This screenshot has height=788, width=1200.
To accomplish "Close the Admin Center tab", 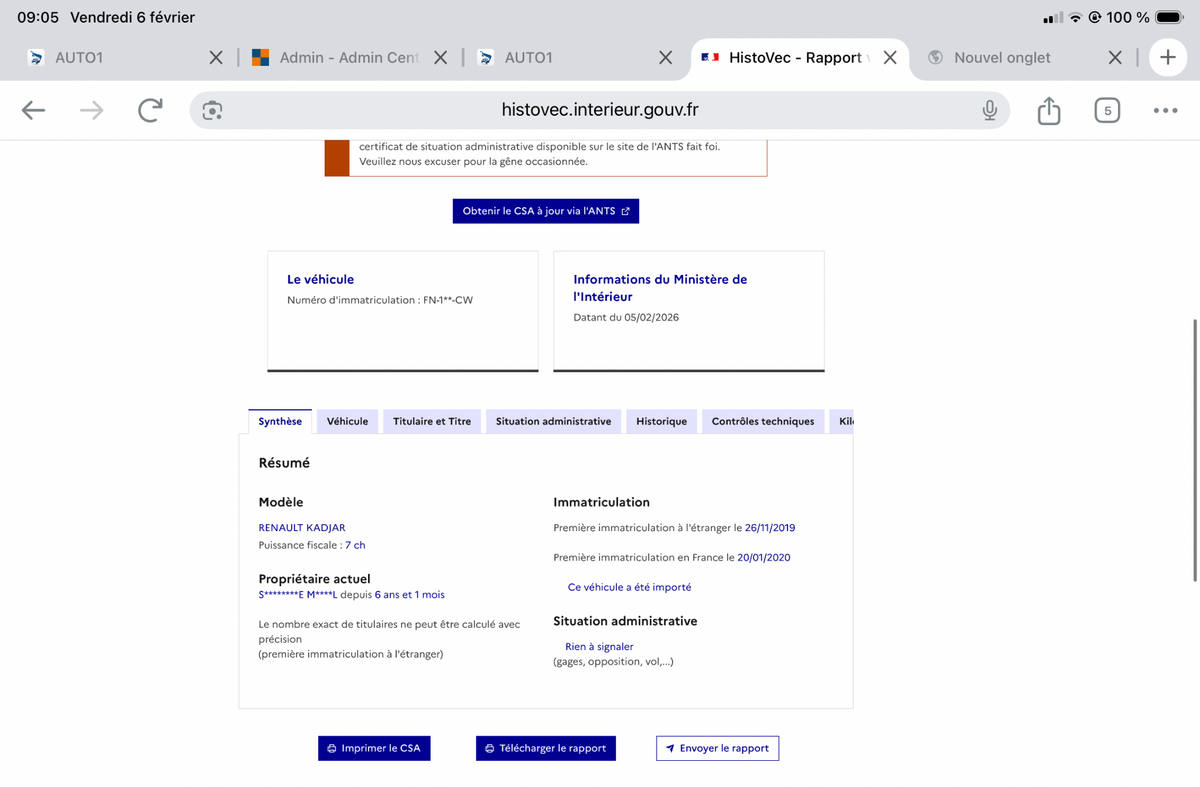I will point(440,58).
